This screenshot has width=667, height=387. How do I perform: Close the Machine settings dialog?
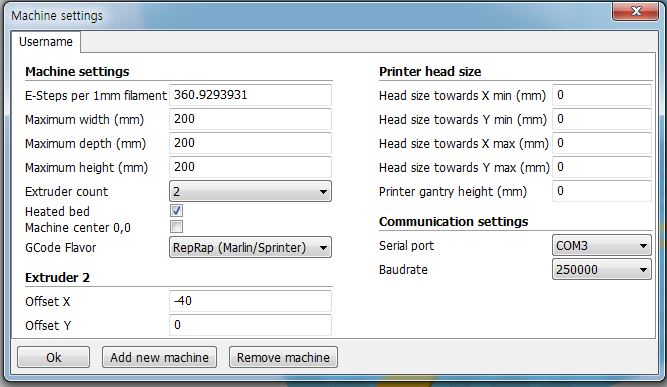point(636,11)
